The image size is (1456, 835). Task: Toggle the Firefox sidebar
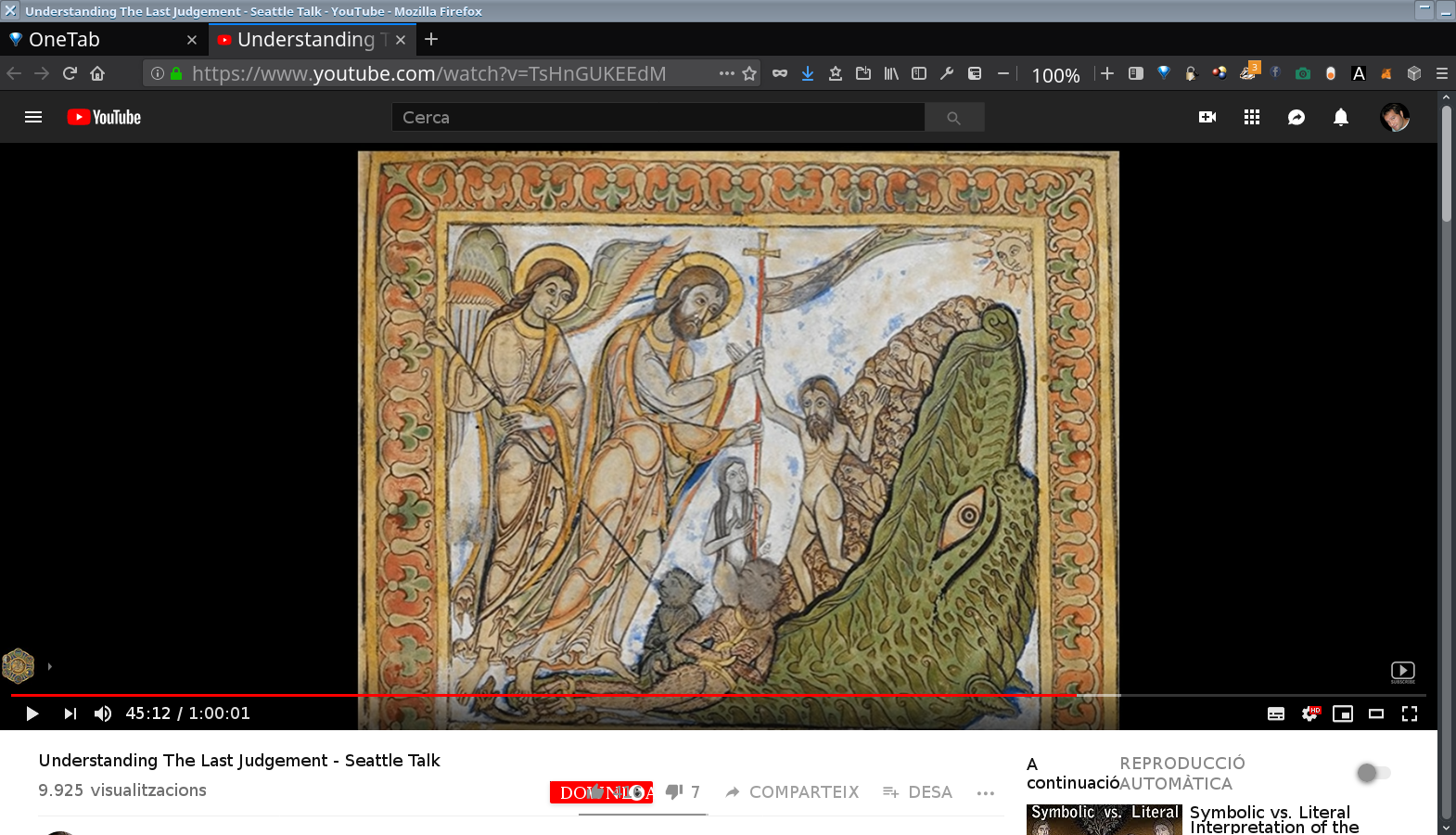[919, 73]
